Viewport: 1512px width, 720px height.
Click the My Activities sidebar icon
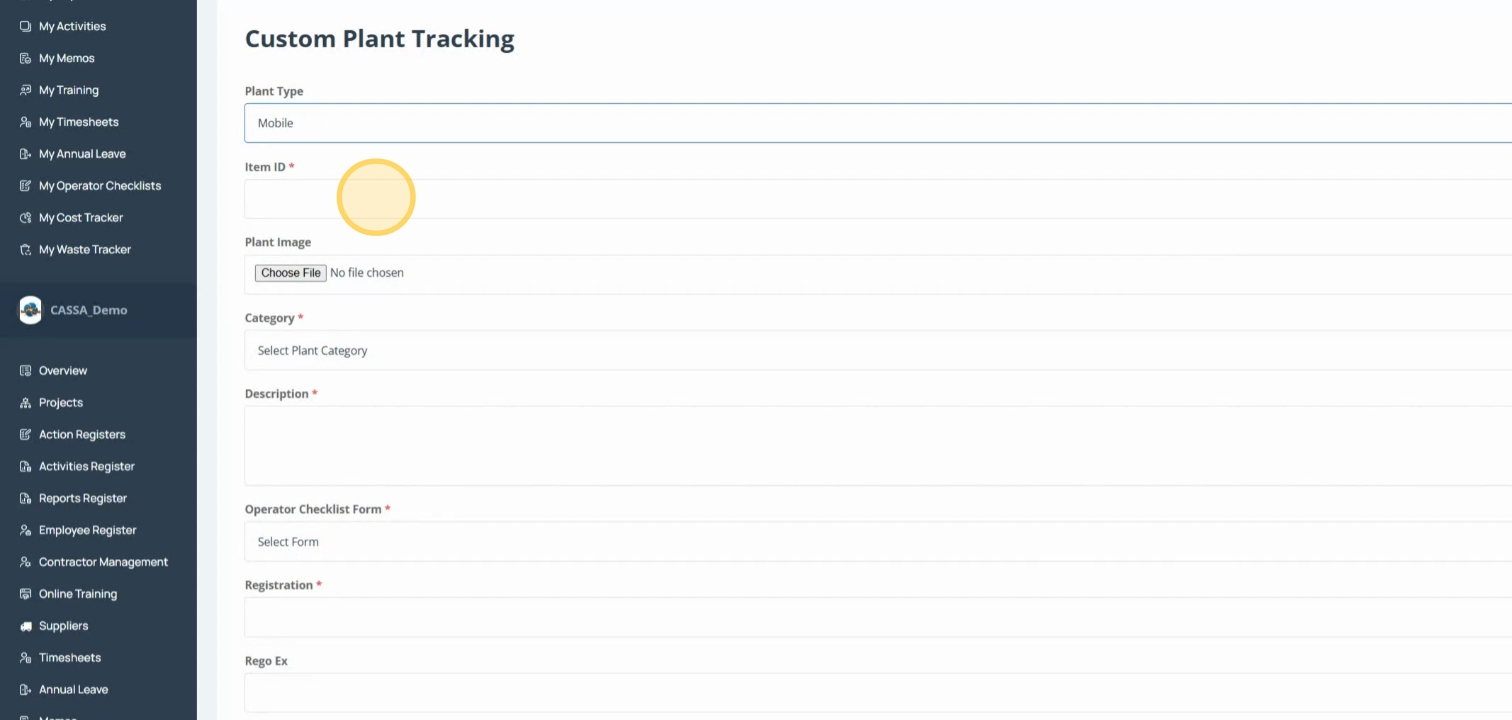coord(26,26)
